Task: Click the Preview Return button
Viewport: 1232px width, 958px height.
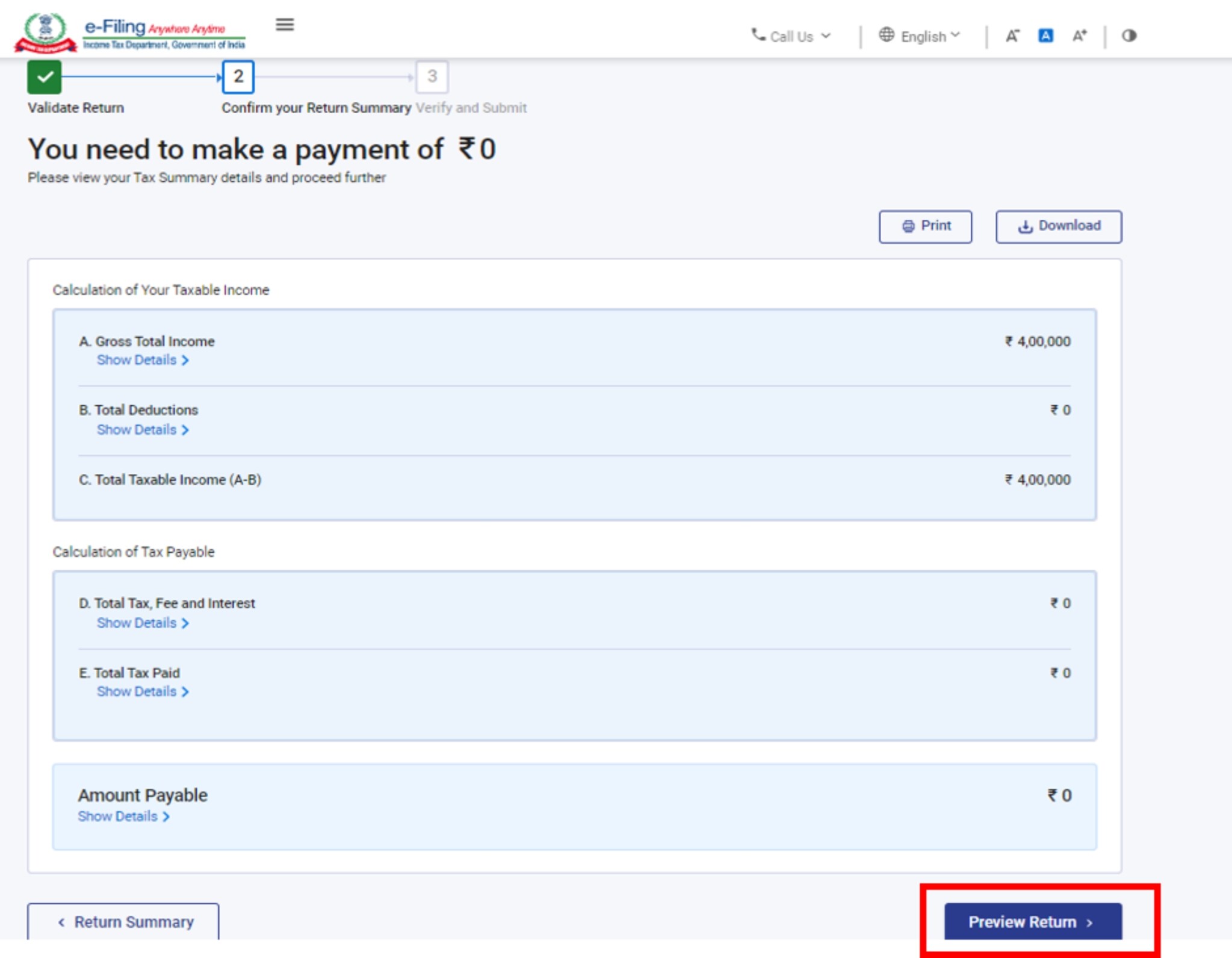Action: [1032, 922]
